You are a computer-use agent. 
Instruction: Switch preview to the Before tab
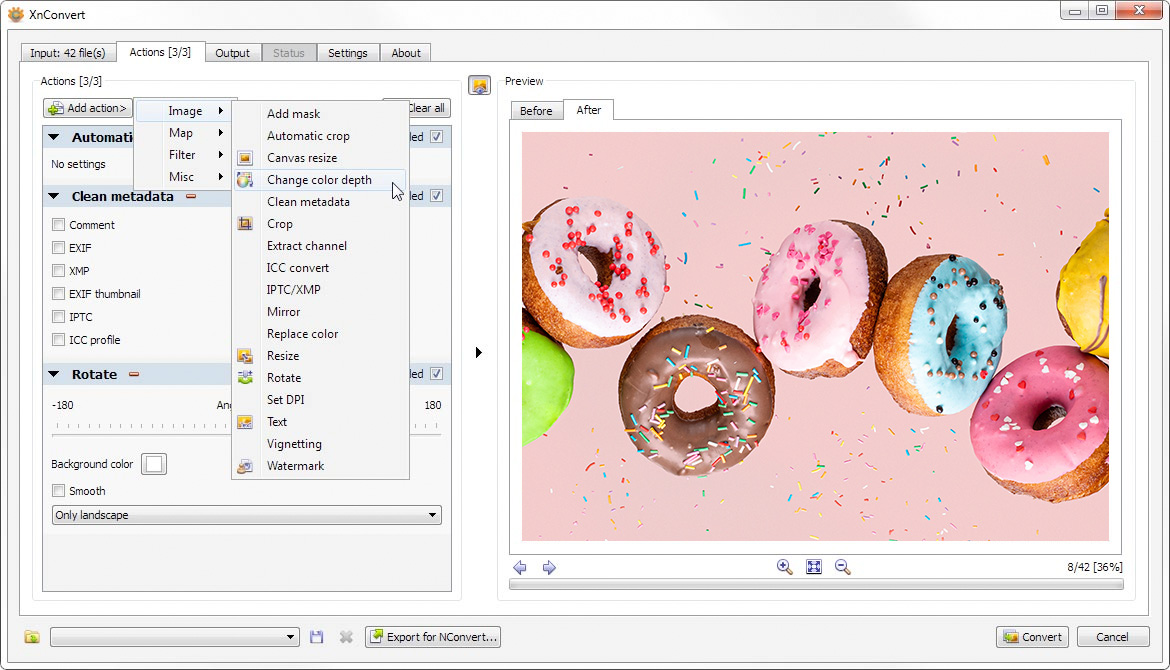point(536,110)
